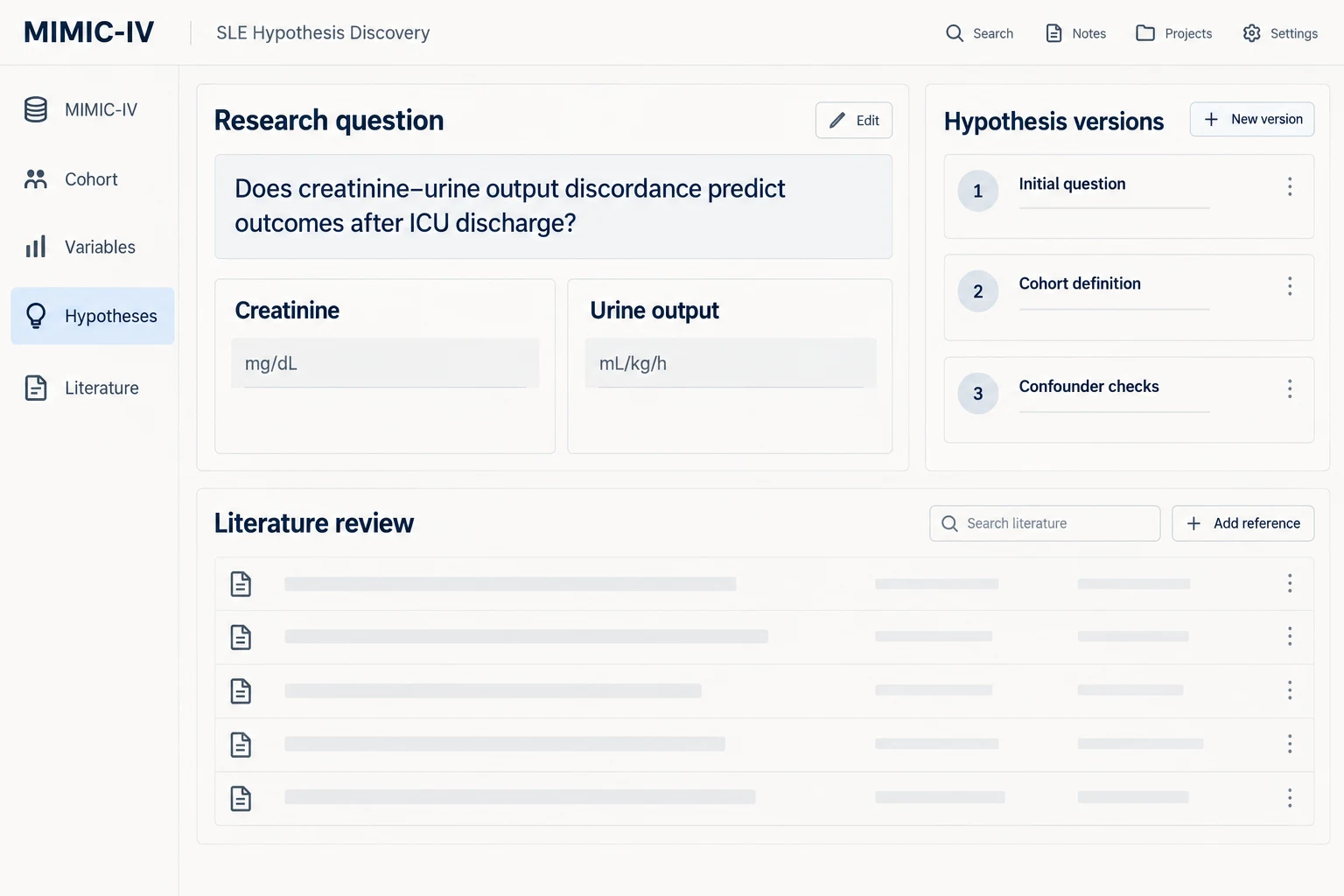Click the MIMIC-IV database icon in sidebar
Screen dimensions: 1344x896
(x=36, y=109)
